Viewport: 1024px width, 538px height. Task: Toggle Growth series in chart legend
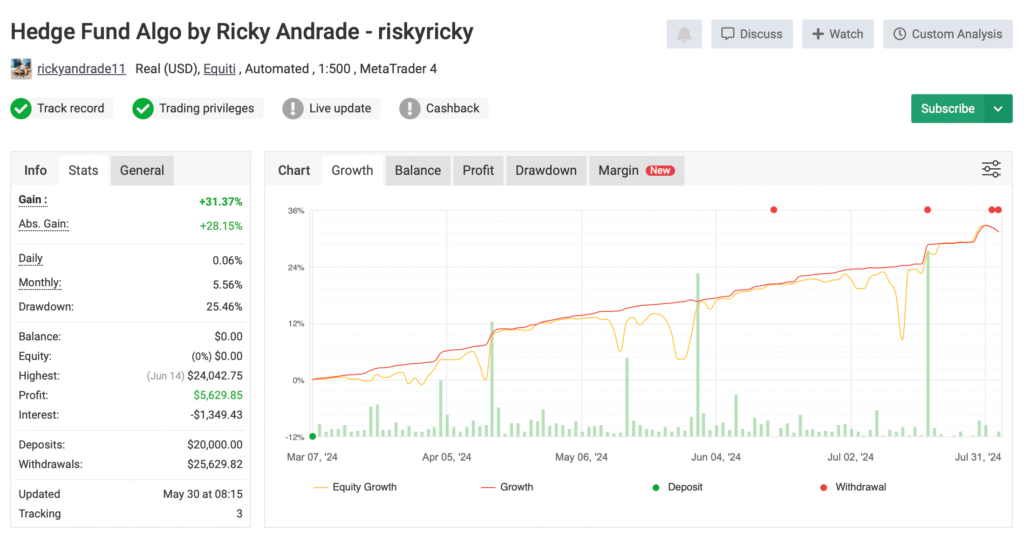tap(506, 487)
